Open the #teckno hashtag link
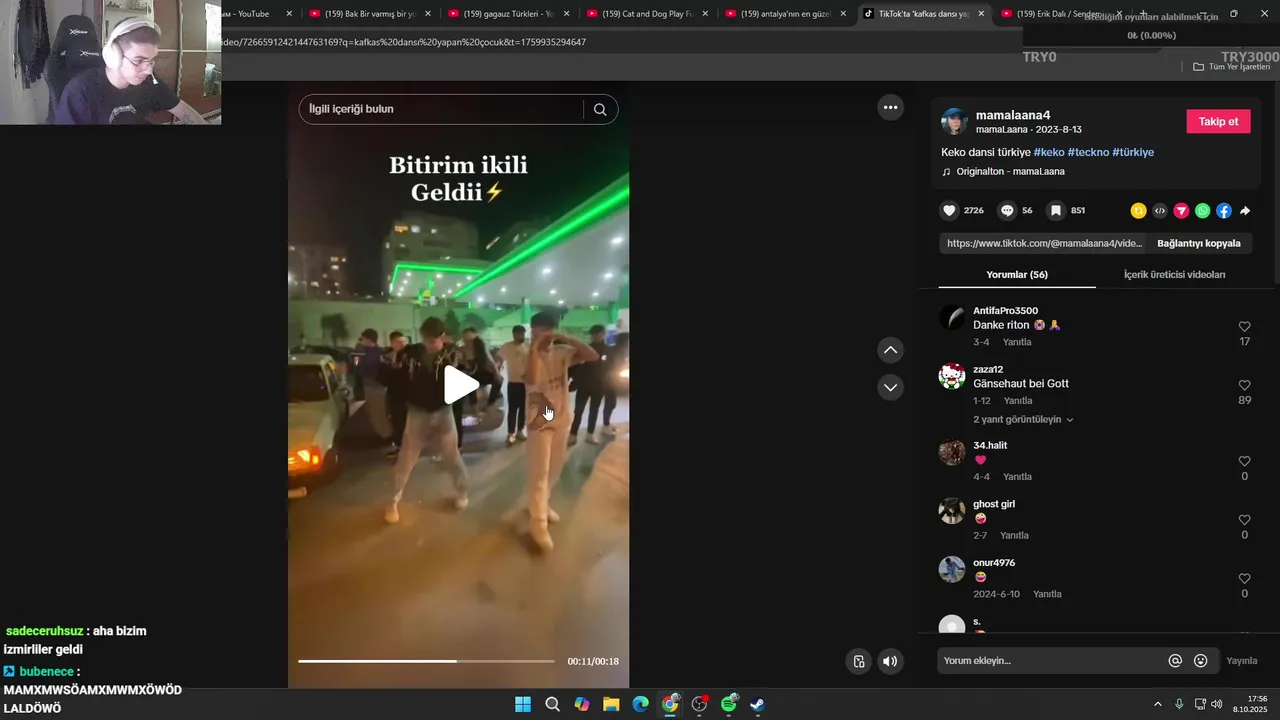The width and height of the screenshot is (1280, 720). [x=1088, y=152]
